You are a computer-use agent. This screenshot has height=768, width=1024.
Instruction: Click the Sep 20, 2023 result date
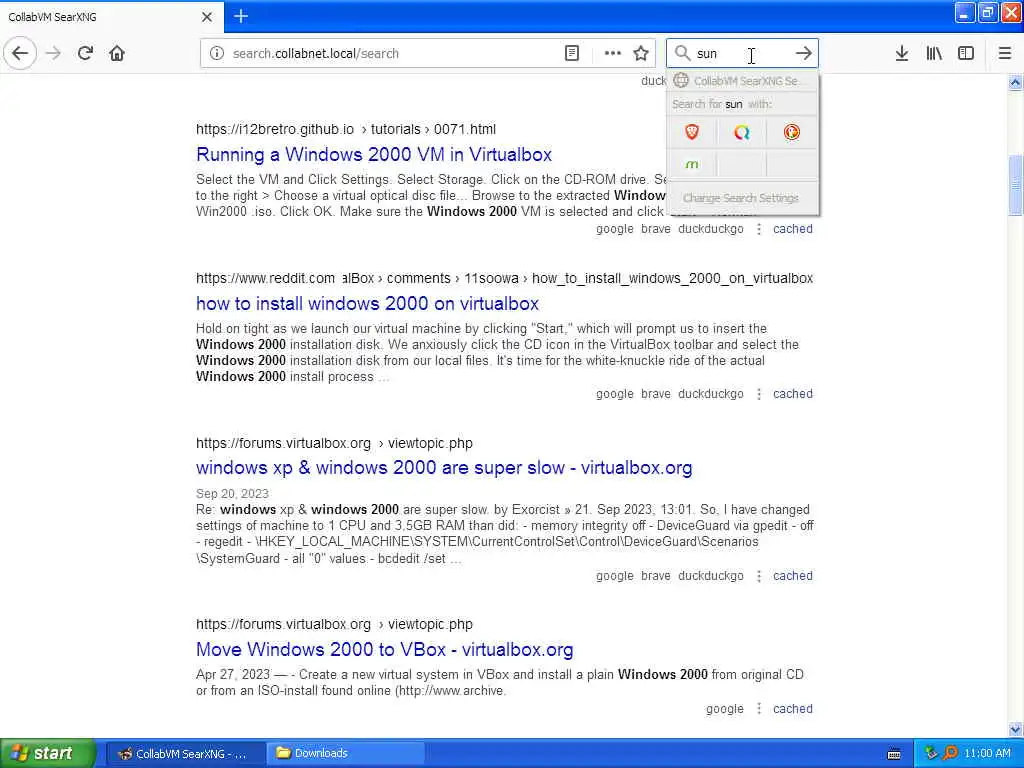(232, 494)
